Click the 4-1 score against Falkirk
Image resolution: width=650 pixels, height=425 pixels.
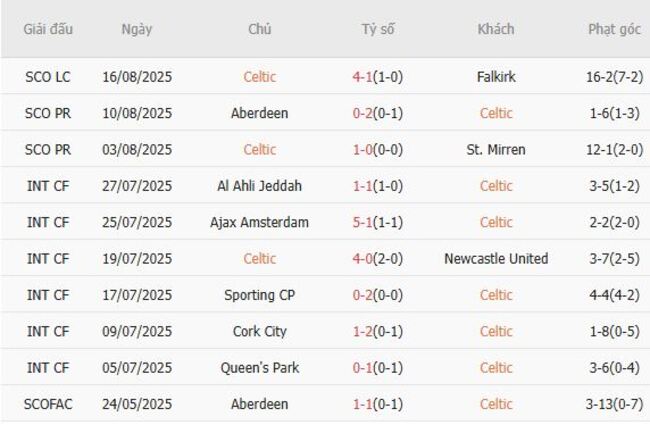click(364, 77)
